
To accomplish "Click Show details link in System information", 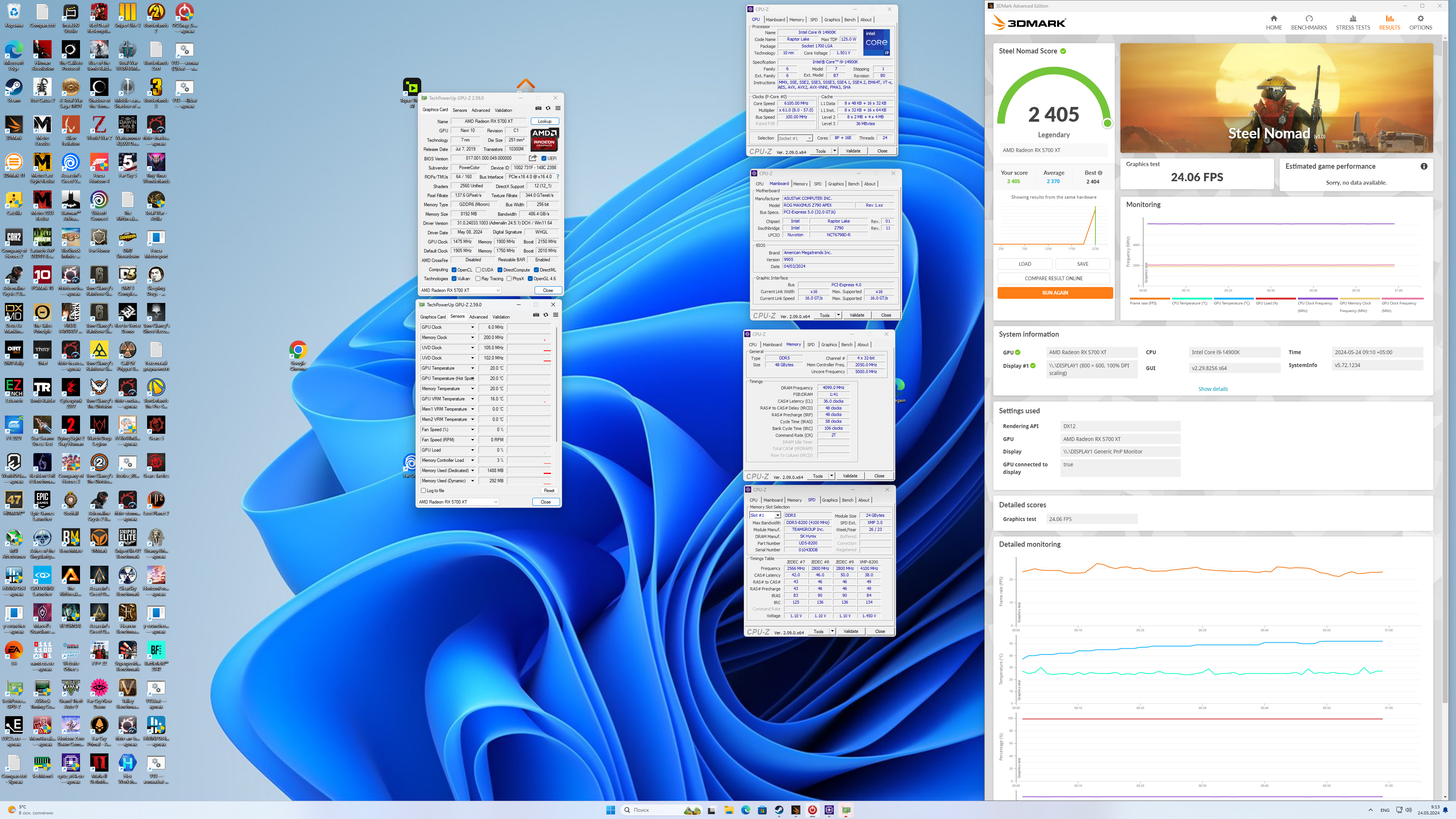I will [1213, 389].
